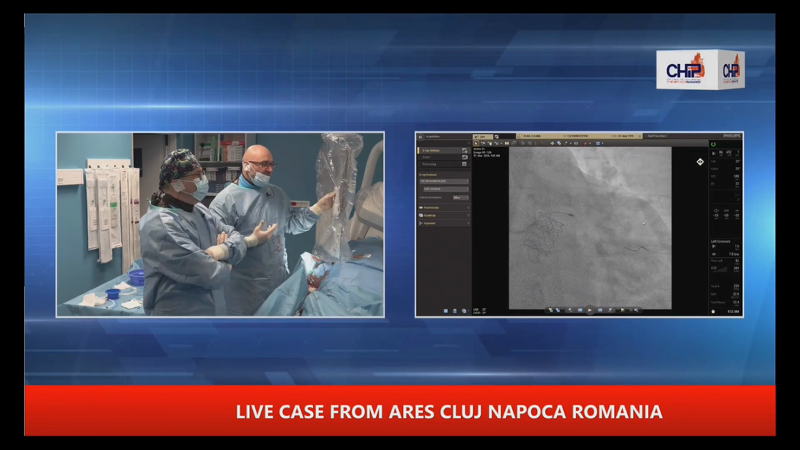Select the arrow pointer tool in toolbar

point(476,143)
